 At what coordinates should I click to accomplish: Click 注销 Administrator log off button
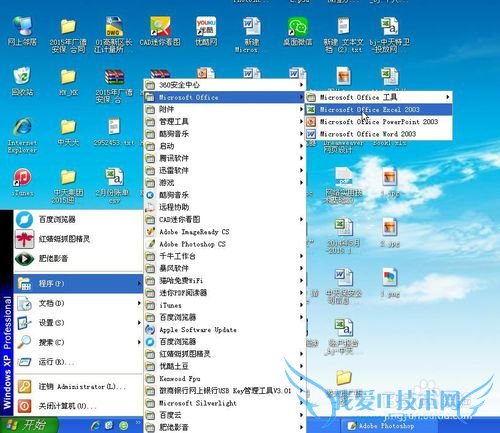pos(78,387)
